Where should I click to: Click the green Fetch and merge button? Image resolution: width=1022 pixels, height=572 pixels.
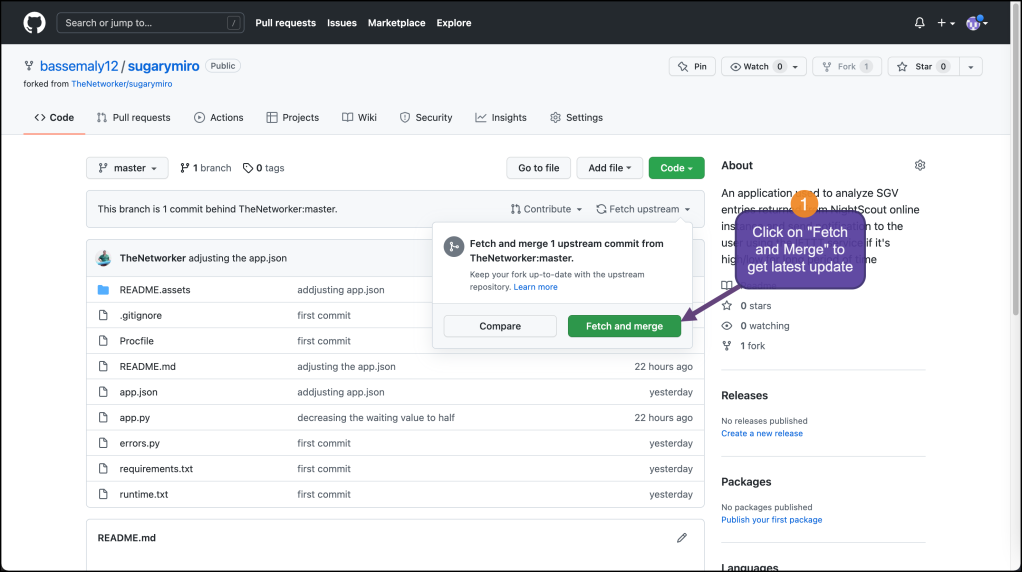click(x=624, y=326)
